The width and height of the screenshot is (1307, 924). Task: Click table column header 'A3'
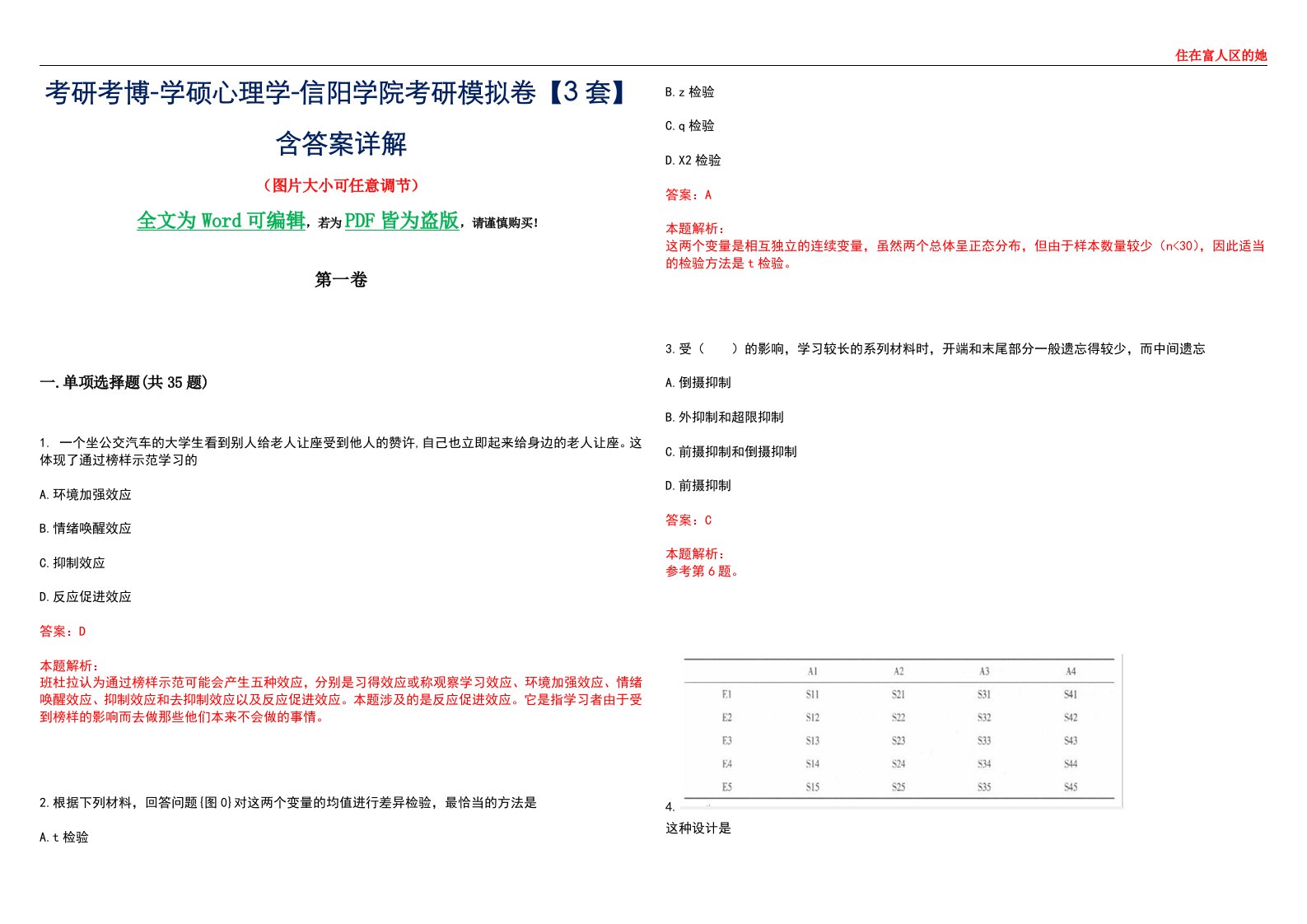984,672
